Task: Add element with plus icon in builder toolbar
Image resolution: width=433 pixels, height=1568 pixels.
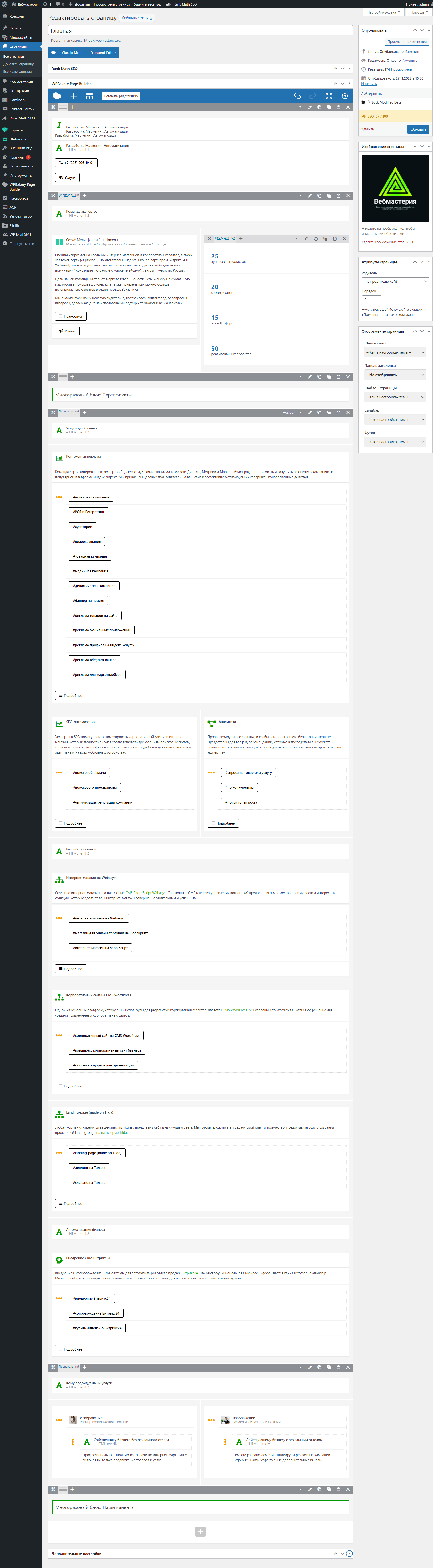Action: [x=74, y=96]
